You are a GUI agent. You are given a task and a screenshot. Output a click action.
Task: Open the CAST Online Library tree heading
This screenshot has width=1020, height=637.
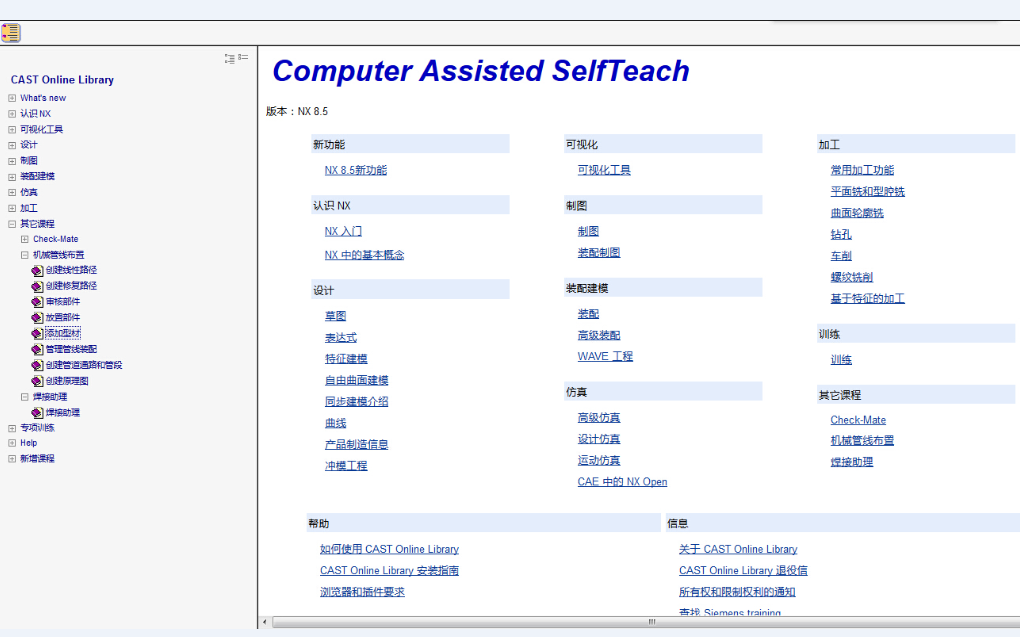click(x=62, y=80)
